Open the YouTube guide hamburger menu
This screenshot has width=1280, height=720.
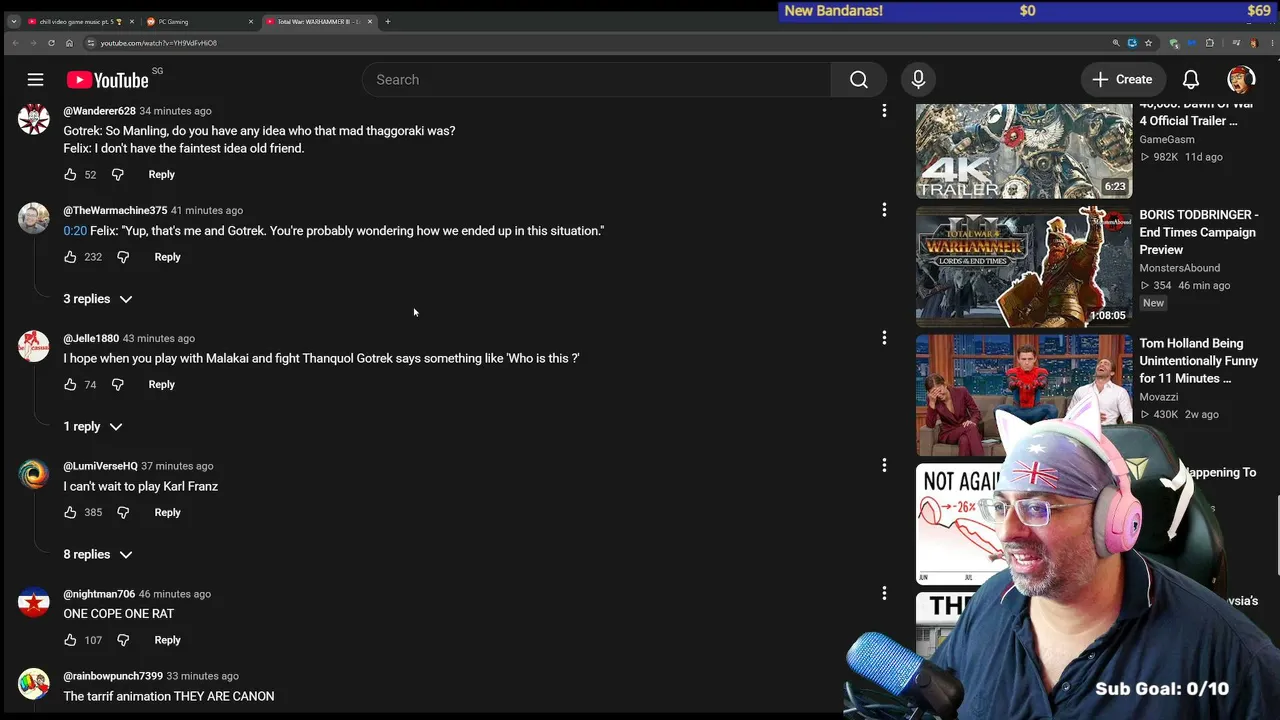tap(35, 80)
